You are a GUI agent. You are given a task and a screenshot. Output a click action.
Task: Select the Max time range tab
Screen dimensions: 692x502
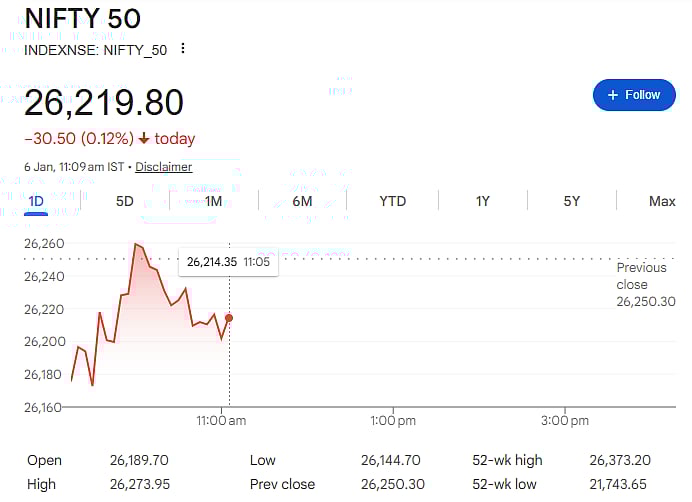point(661,201)
